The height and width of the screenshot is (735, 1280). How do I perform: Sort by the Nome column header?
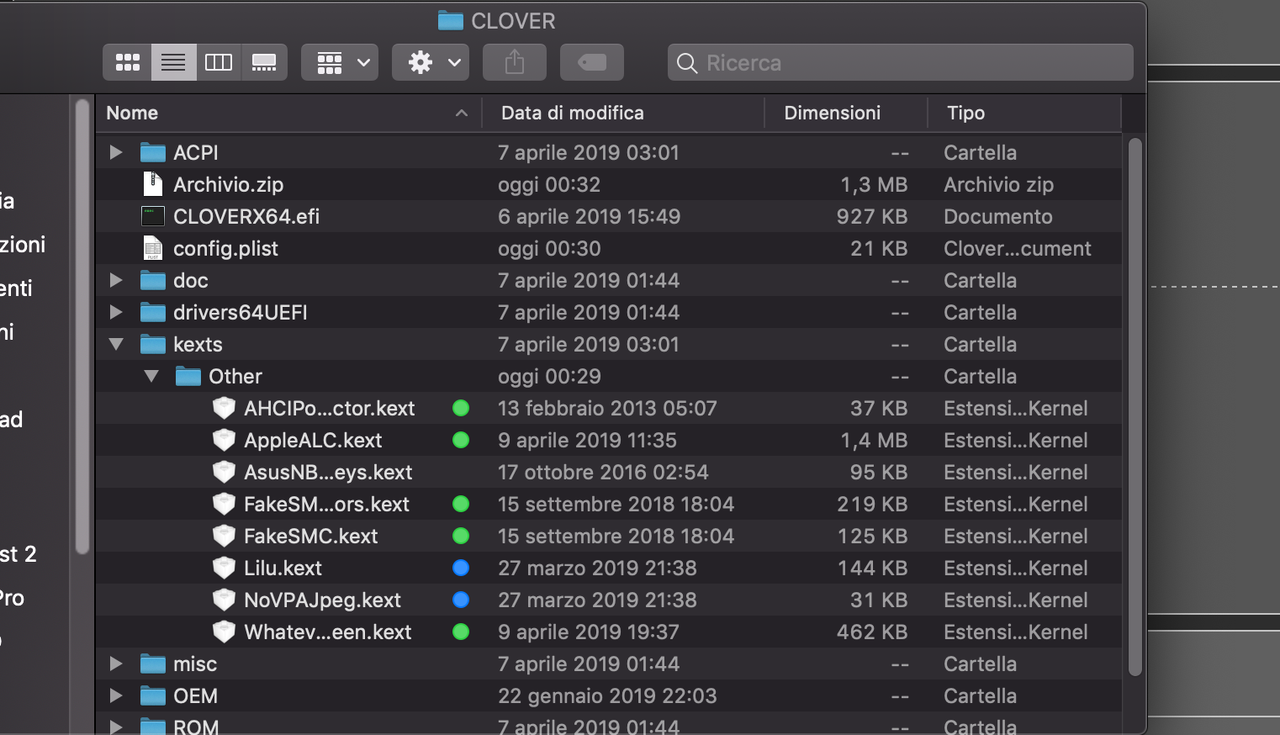point(288,113)
